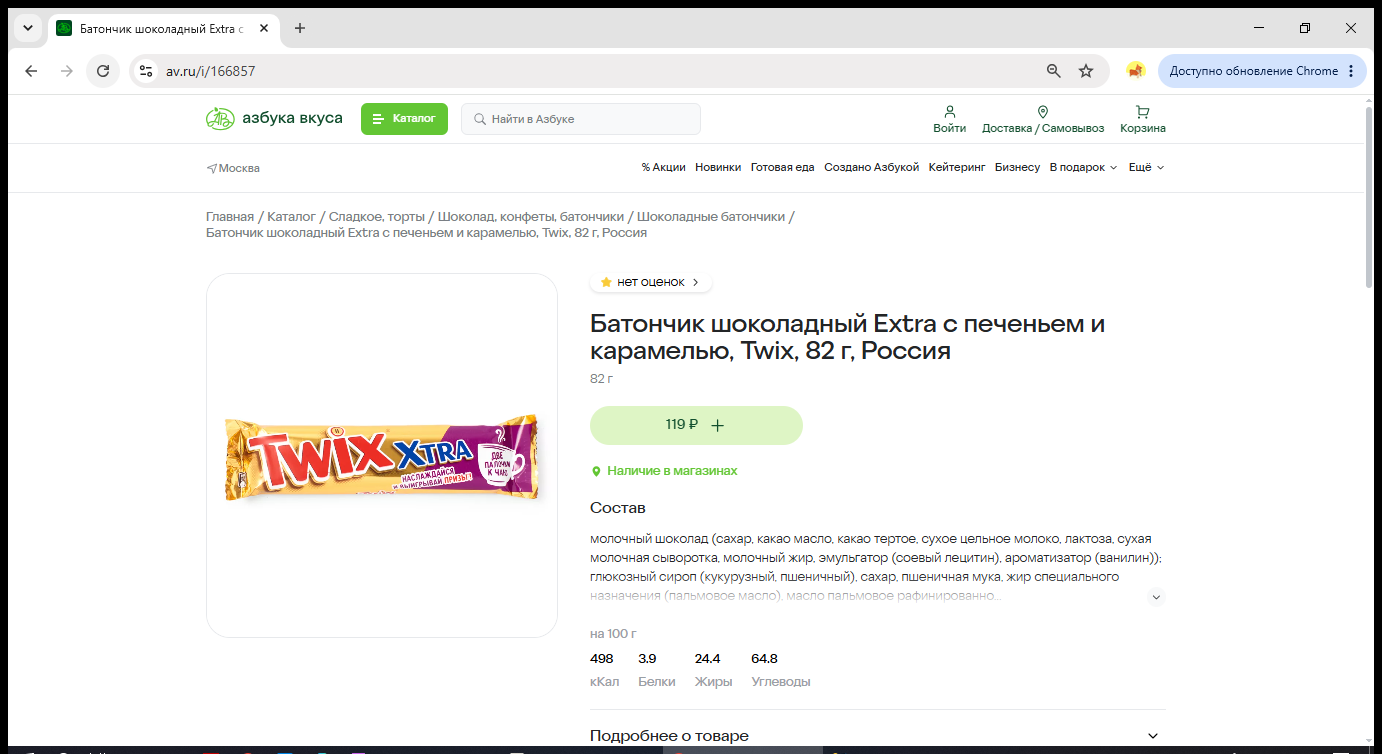The height and width of the screenshot is (754, 1382).
Task: Open the % Акции menu item
Action: click(663, 168)
